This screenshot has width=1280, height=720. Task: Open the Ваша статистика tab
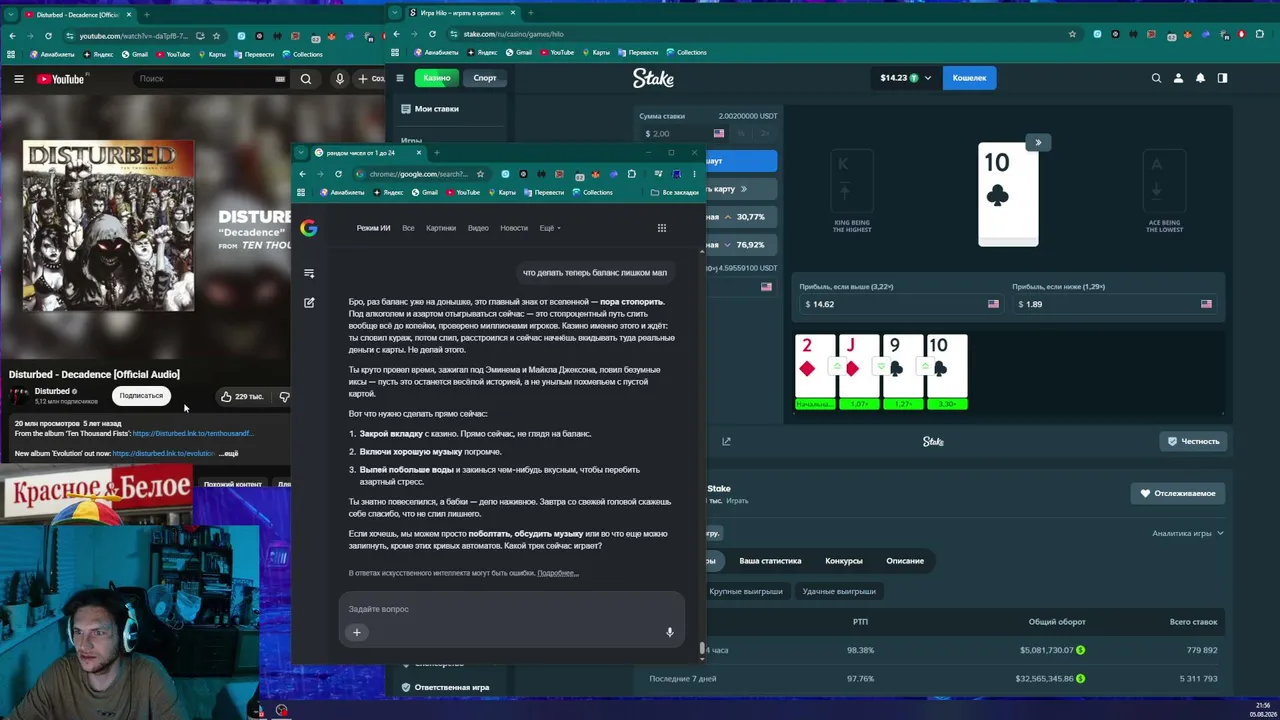pos(770,561)
